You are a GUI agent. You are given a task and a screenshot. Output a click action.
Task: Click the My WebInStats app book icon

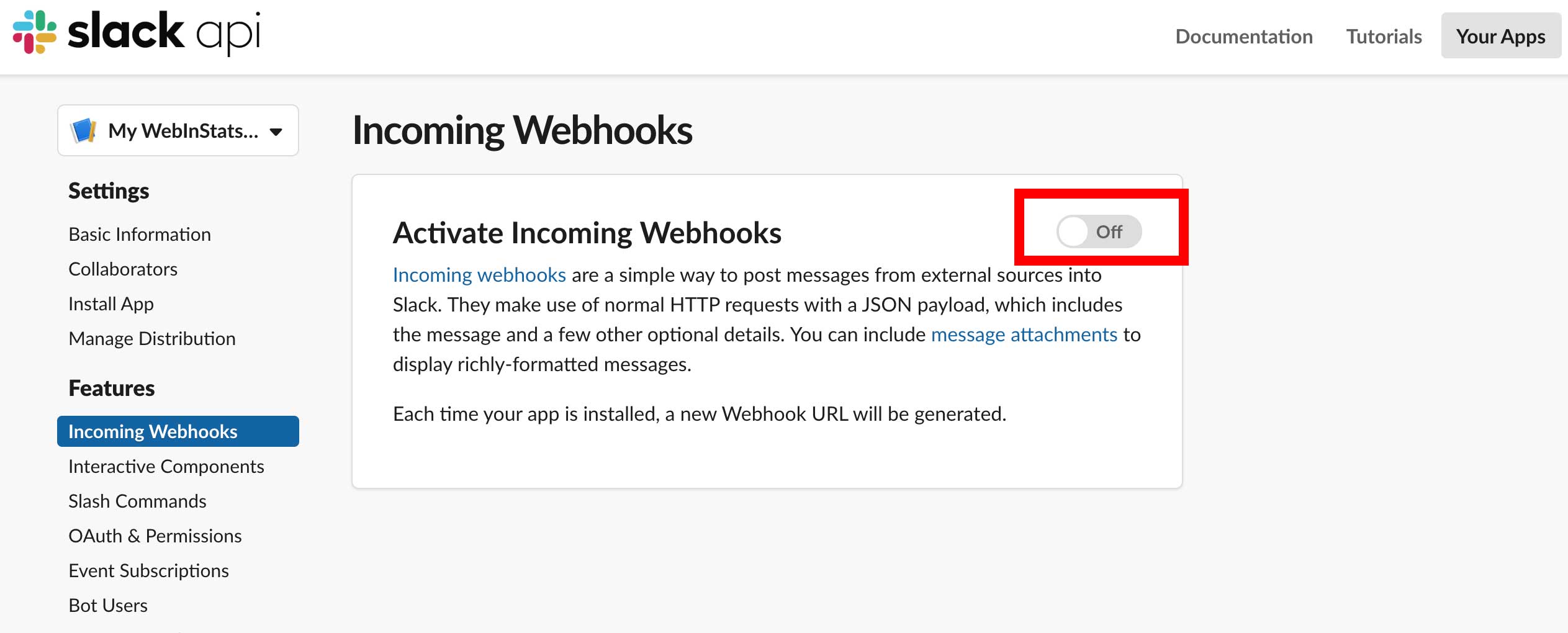[x=83, y=130]
